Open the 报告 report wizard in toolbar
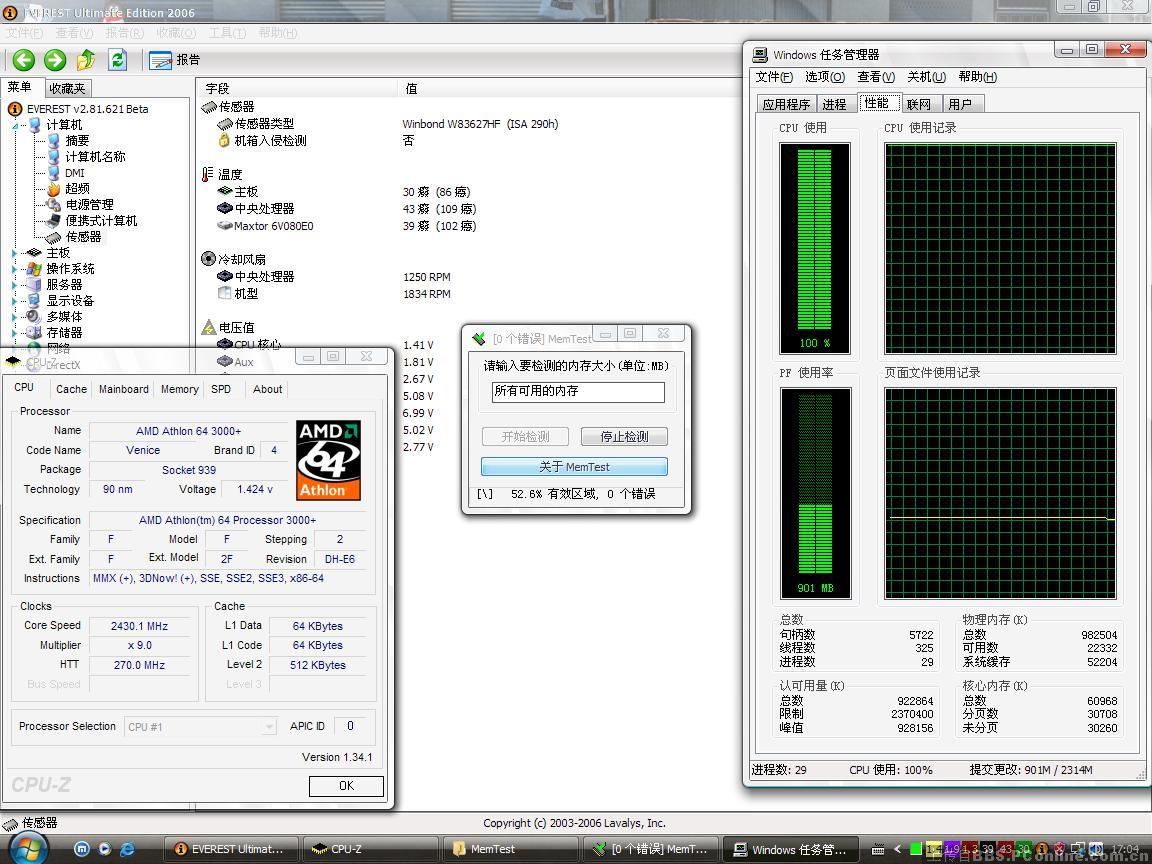This screenshot has height=864, width=1152. (x=174, y=60)
